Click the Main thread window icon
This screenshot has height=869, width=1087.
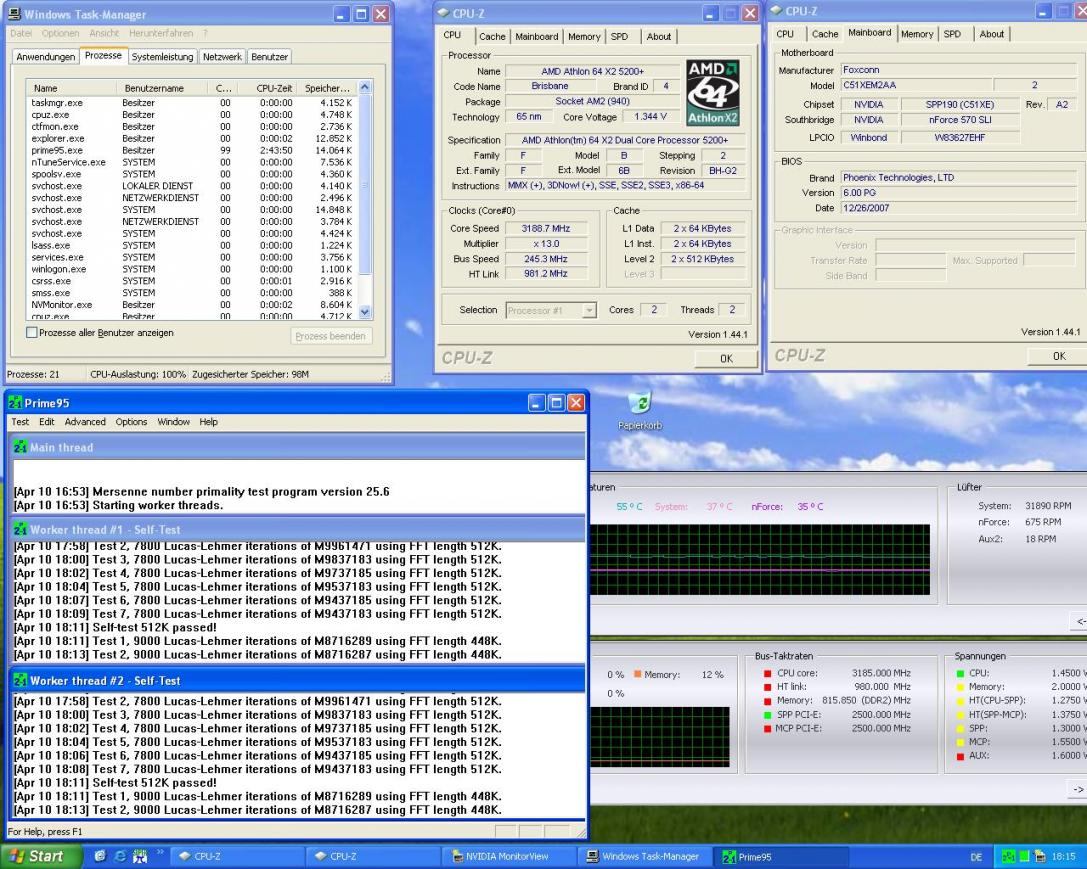[x=20, y=448]
